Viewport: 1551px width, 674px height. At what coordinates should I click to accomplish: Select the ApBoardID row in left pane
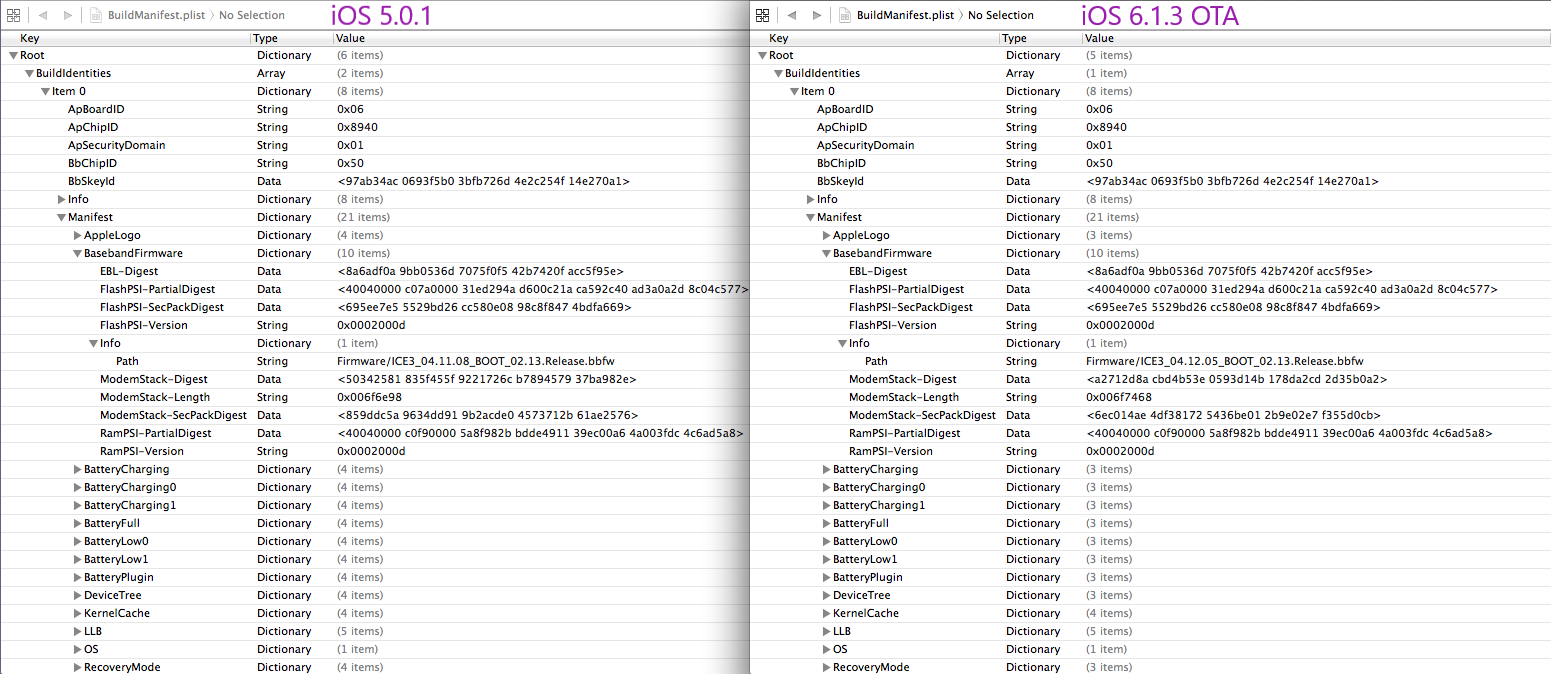click(x=374, y=109)
